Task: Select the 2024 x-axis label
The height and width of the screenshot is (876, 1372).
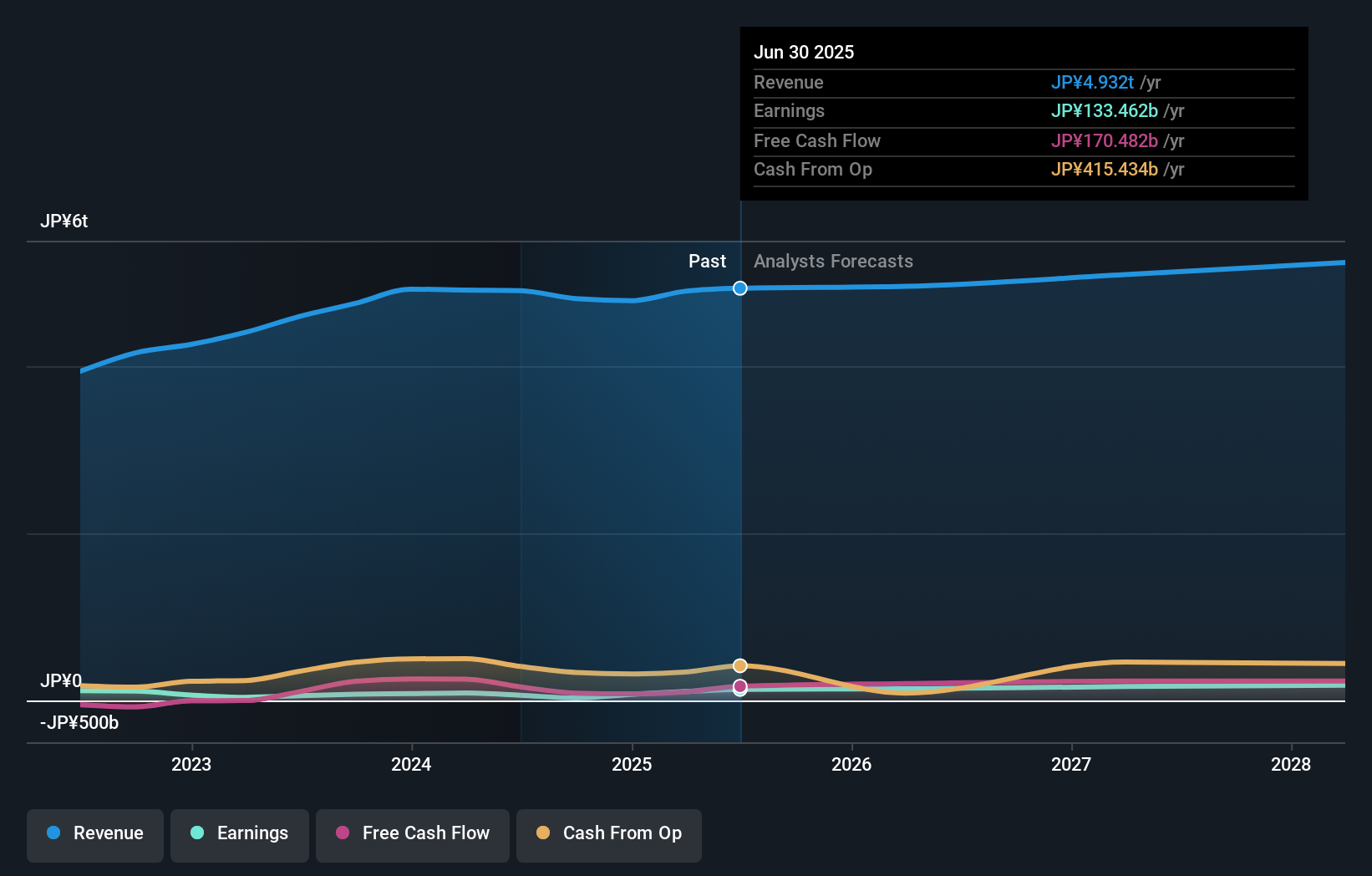Action: coord(411,764)
